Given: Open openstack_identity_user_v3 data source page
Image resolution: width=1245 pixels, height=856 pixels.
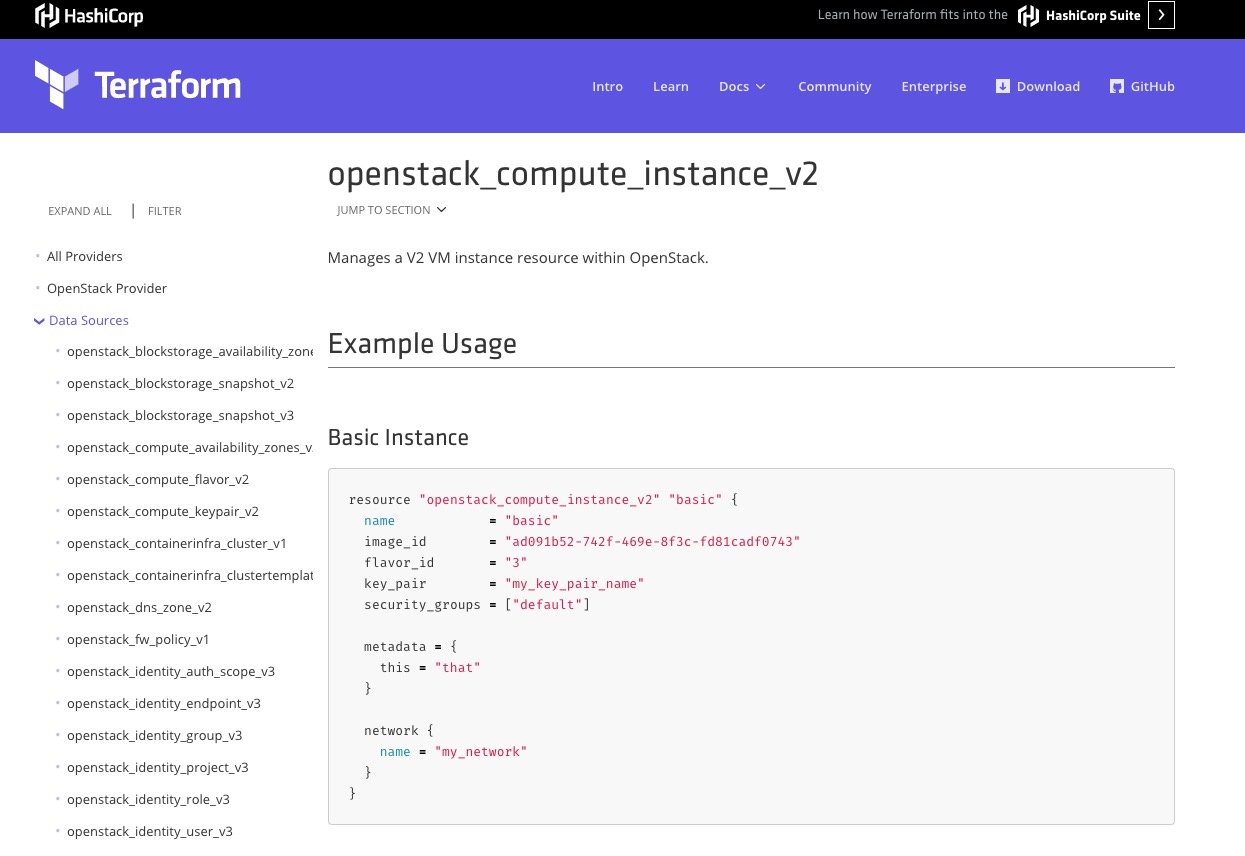Looking at the screenshot, I should (x=150, y=832).
